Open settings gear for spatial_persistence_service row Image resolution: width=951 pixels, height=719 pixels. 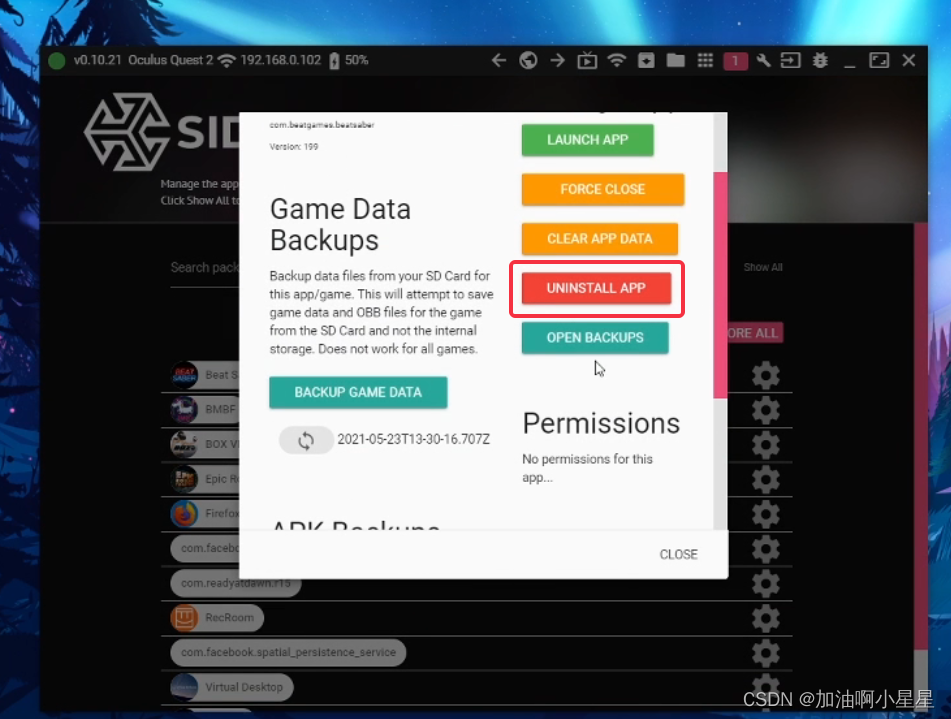coord(765,653)
